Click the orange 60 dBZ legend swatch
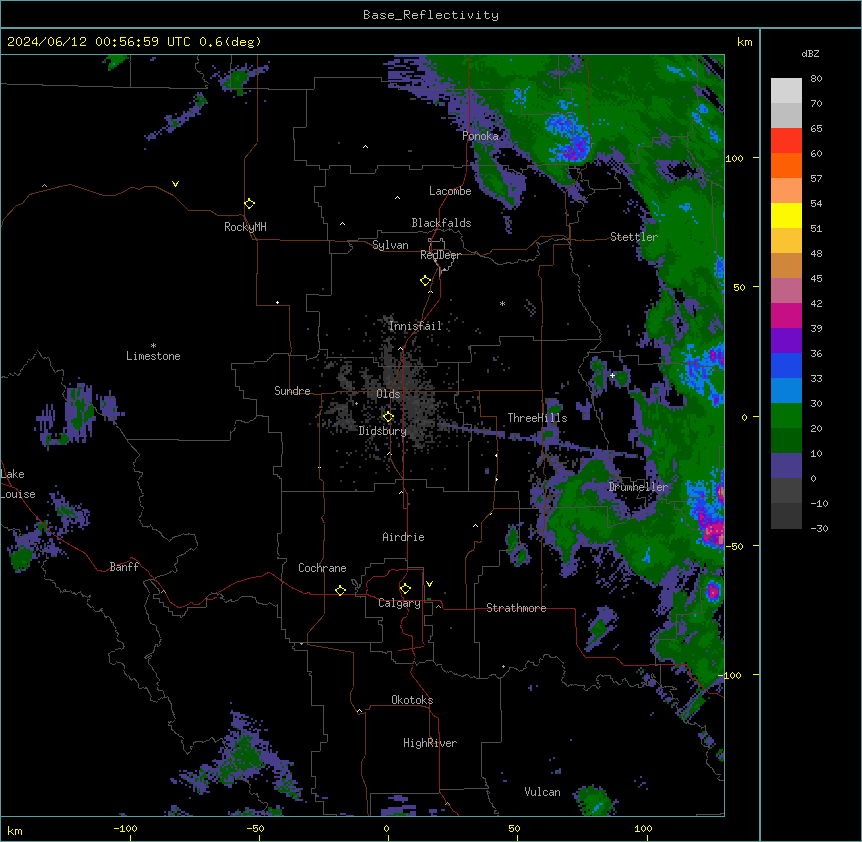The image size is (862, 842). click(786, 165)
